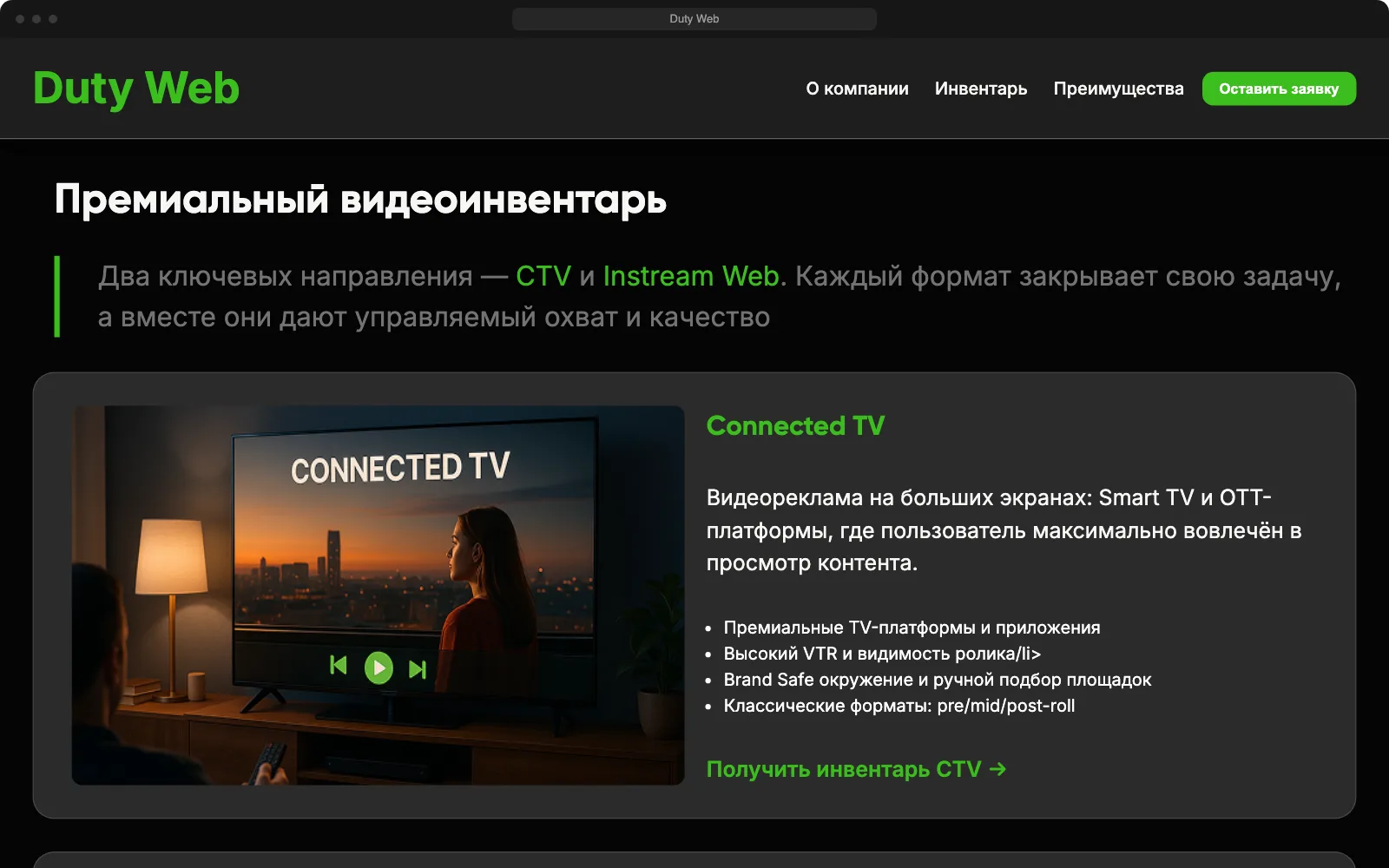Click the play icon in the TV image
The image size is (1389, 868).
pos(379,667)
